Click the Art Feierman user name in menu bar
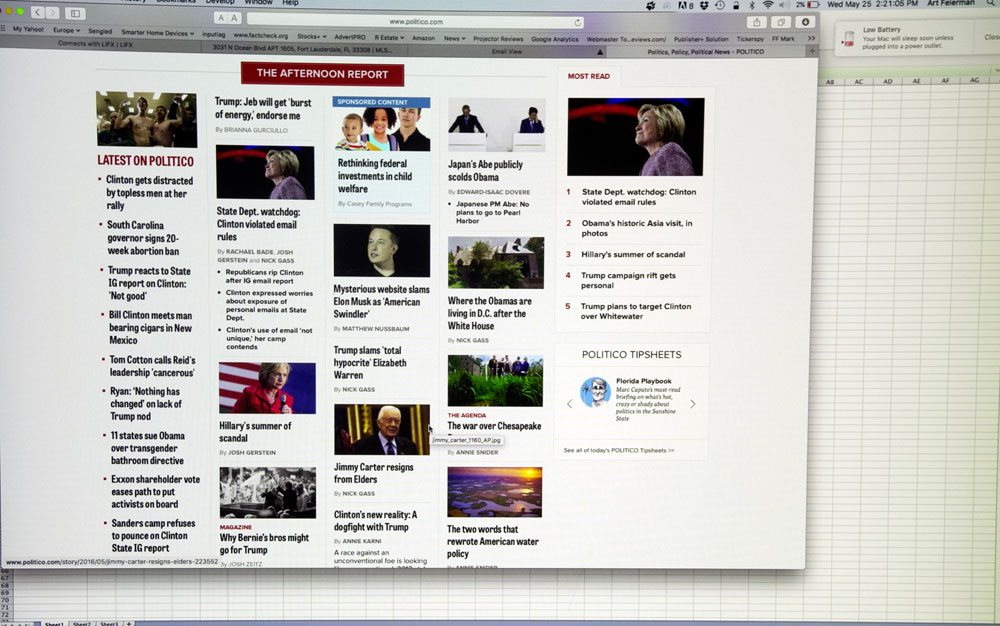 [950, 3]
